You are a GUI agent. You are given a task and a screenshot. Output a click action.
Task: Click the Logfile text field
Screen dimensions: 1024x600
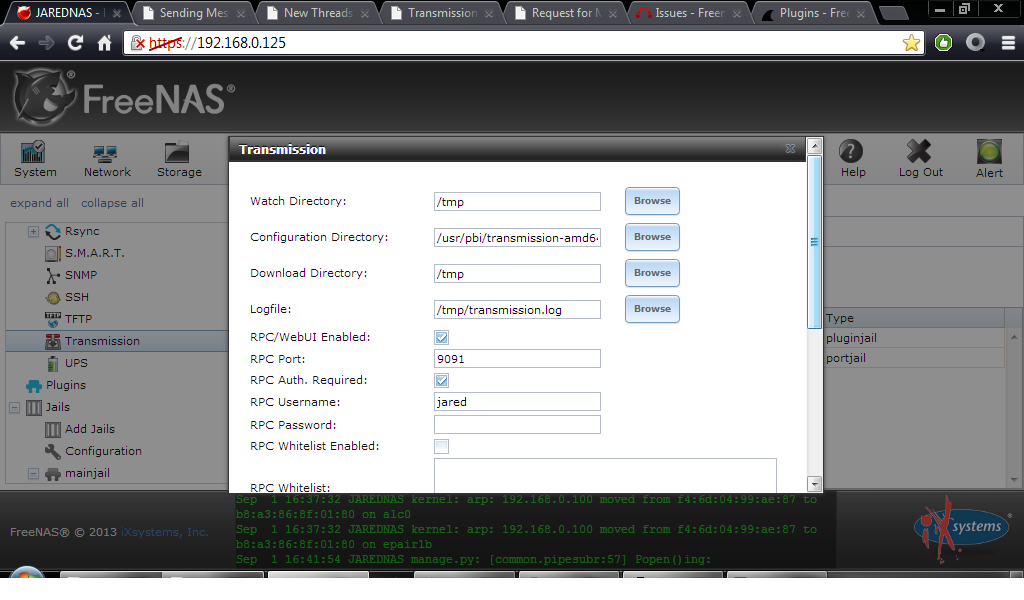517,309
